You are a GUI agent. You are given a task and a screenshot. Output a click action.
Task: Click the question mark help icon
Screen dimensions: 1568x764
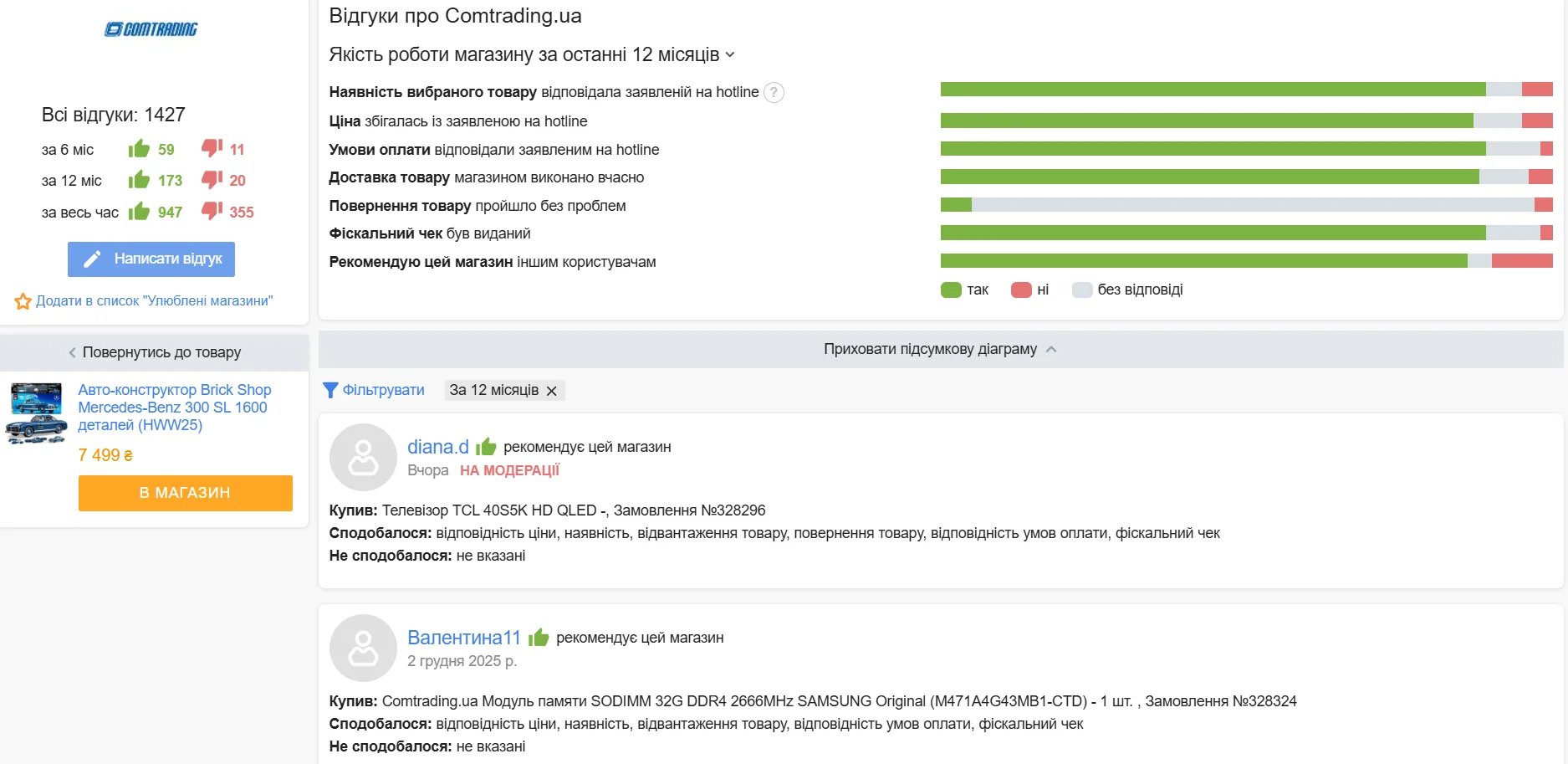774,93
